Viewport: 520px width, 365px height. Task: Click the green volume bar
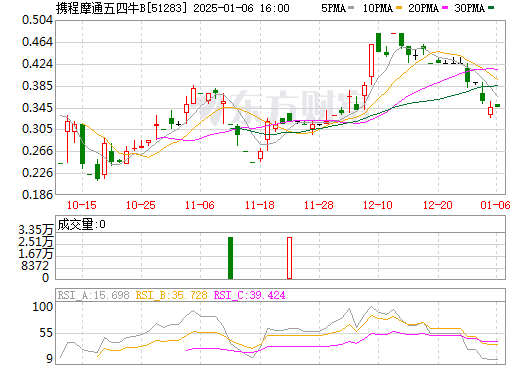230,258
